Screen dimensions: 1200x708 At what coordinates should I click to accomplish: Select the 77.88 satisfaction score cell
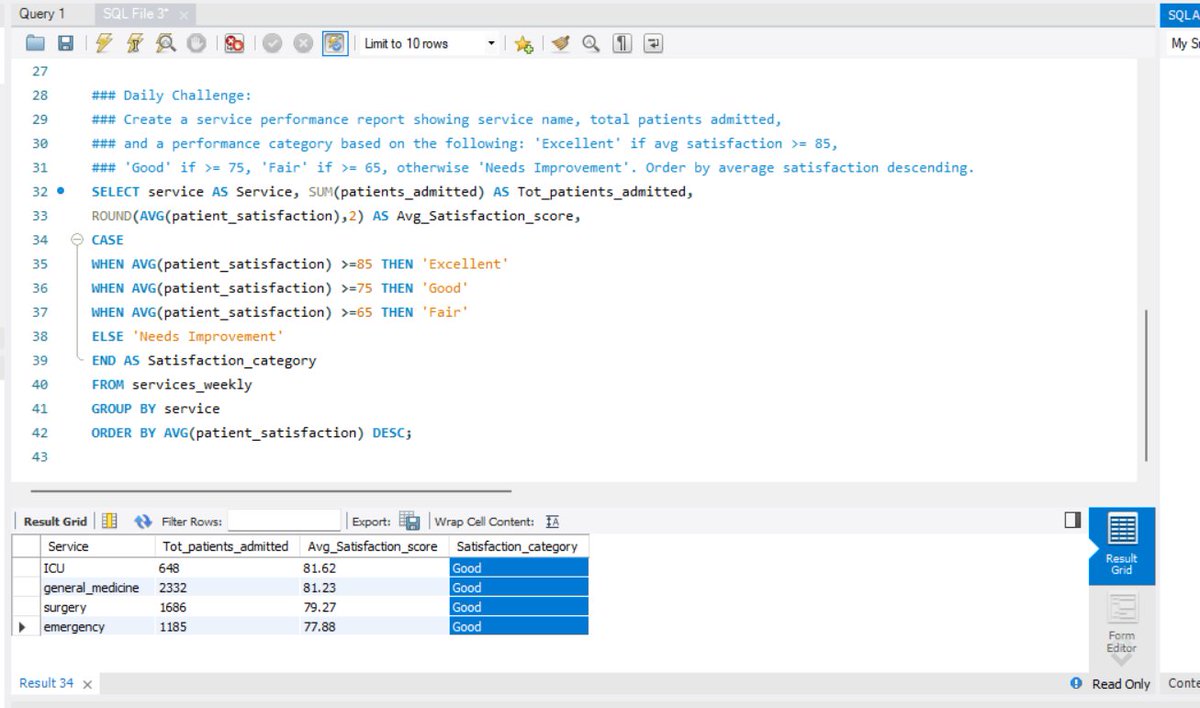point(372,627)
